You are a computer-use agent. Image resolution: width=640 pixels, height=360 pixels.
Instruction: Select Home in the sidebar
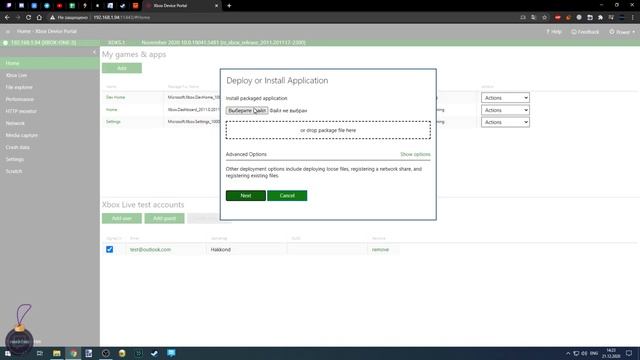coord(49,63)
